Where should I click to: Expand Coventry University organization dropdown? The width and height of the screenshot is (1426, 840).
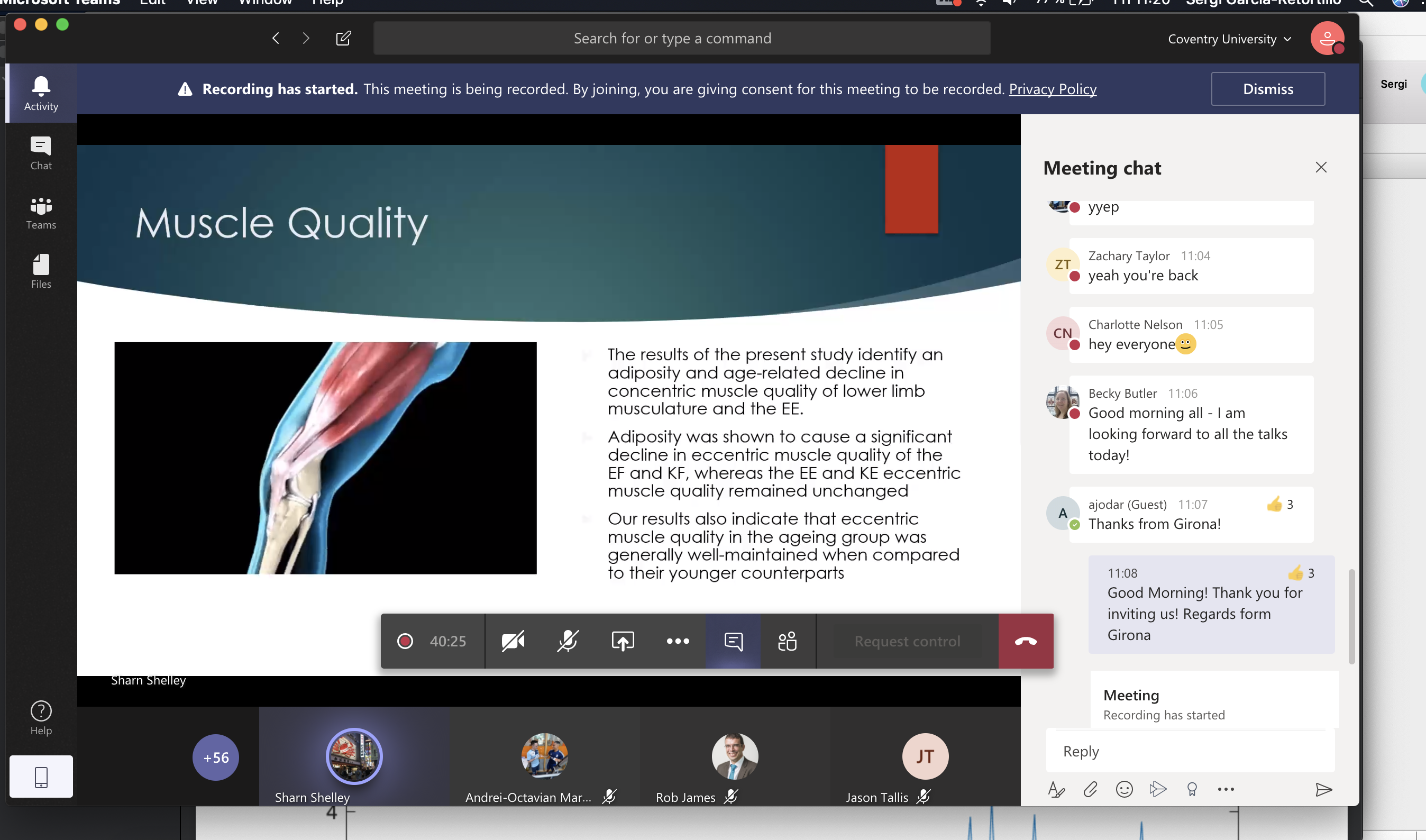pos(1229,39)
